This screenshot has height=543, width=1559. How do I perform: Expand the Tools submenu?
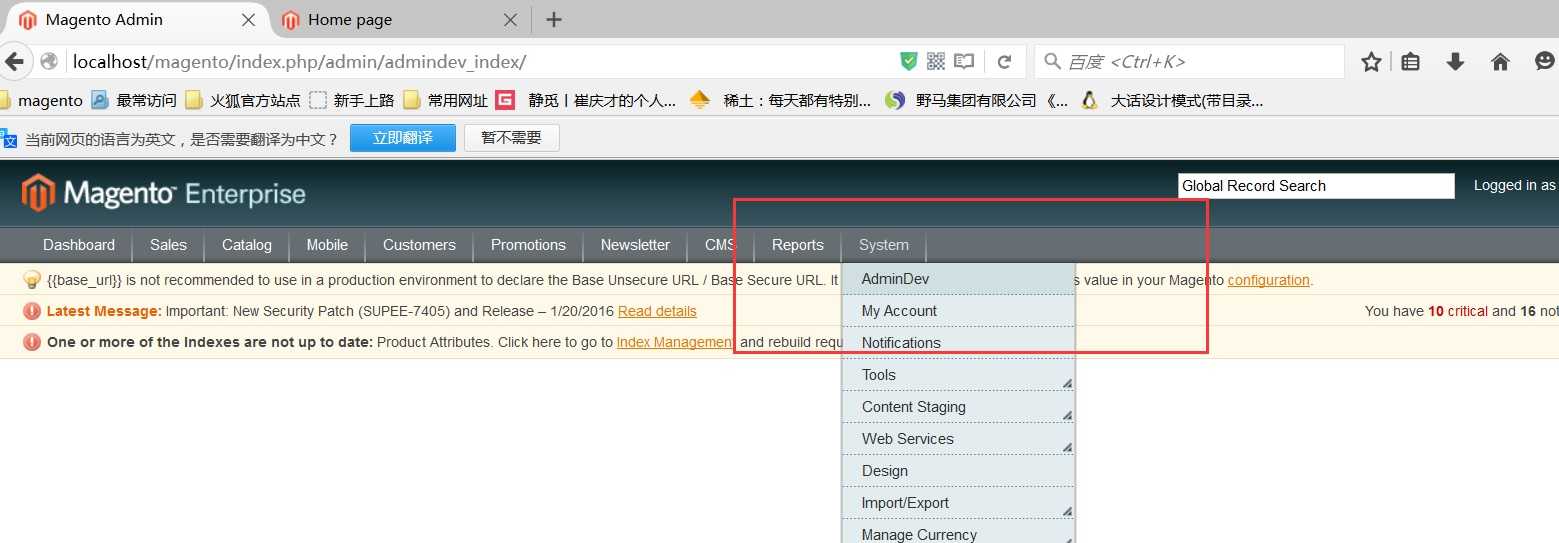(958, 375)
